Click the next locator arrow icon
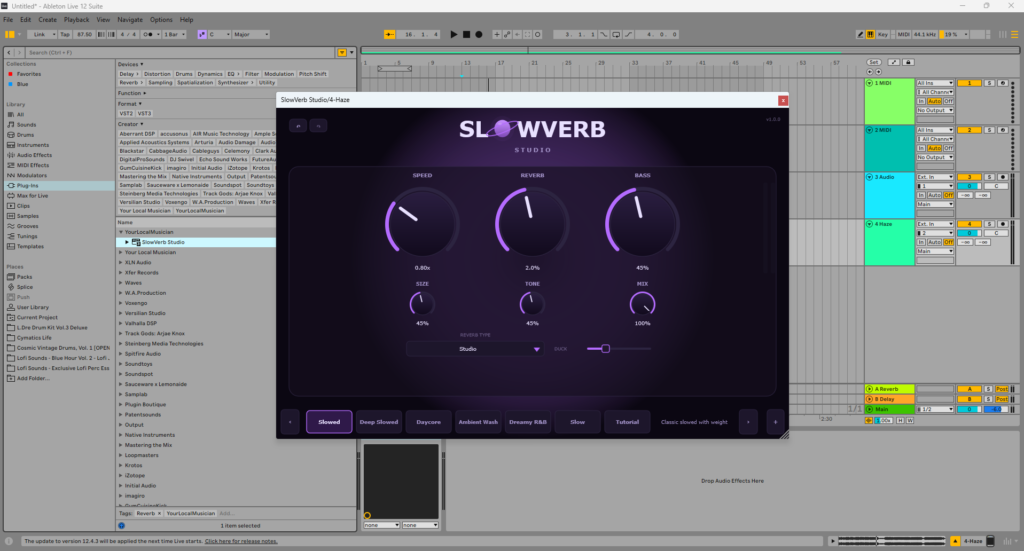The width and height of the screenshot is (1024, 551). 878,72
